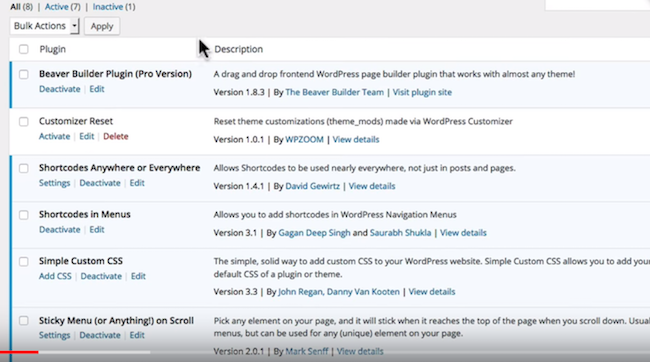Edit Simple Custom CSS plugin

[x=138, y=276]
